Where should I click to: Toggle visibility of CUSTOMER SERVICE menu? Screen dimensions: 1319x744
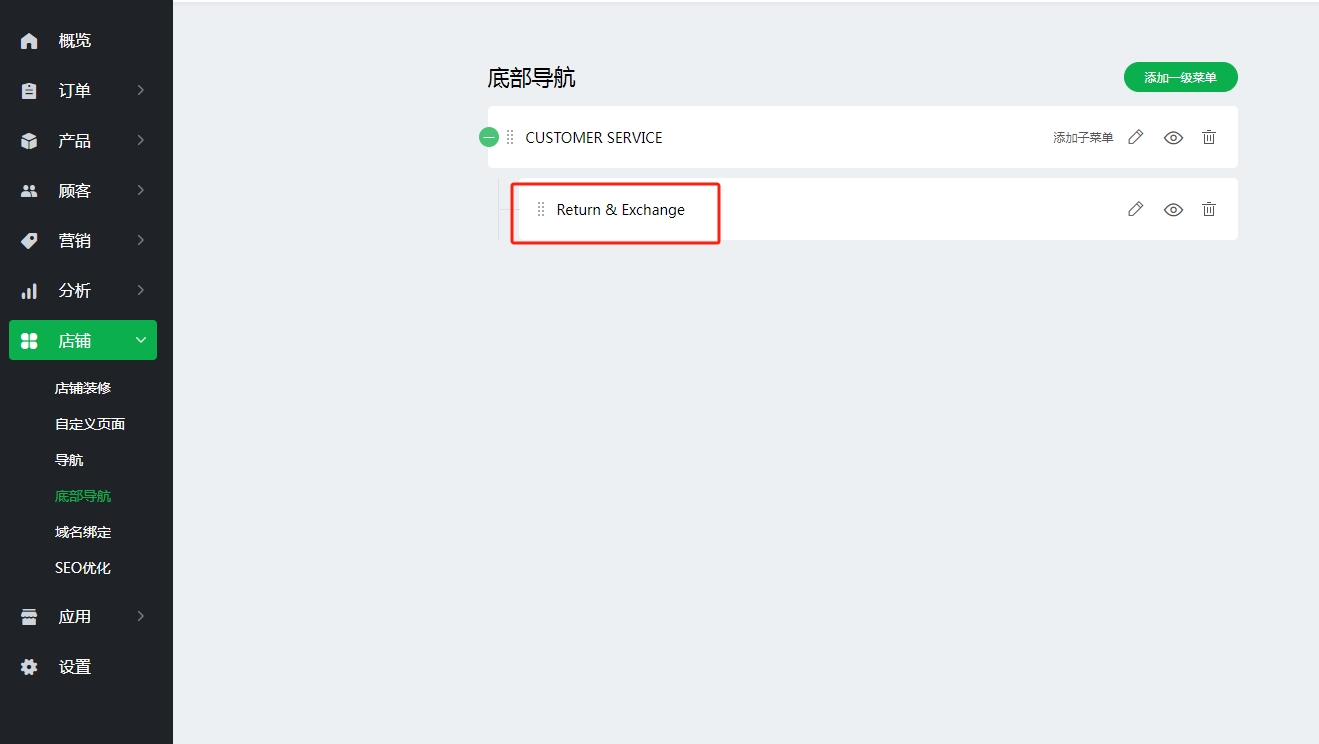(1174, 137)
